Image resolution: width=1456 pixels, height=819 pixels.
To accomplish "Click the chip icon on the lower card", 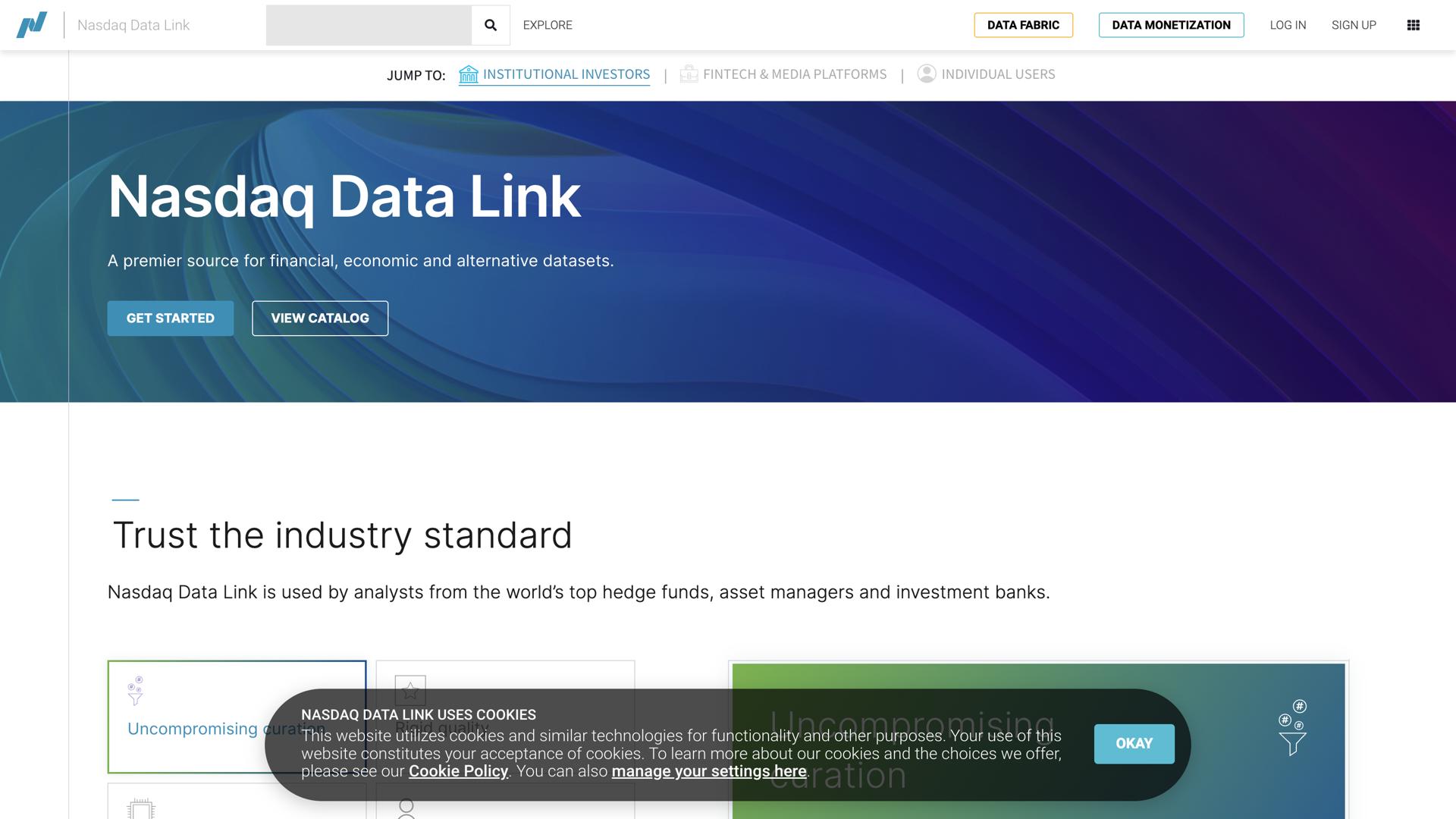I will [x=141, y=809].
